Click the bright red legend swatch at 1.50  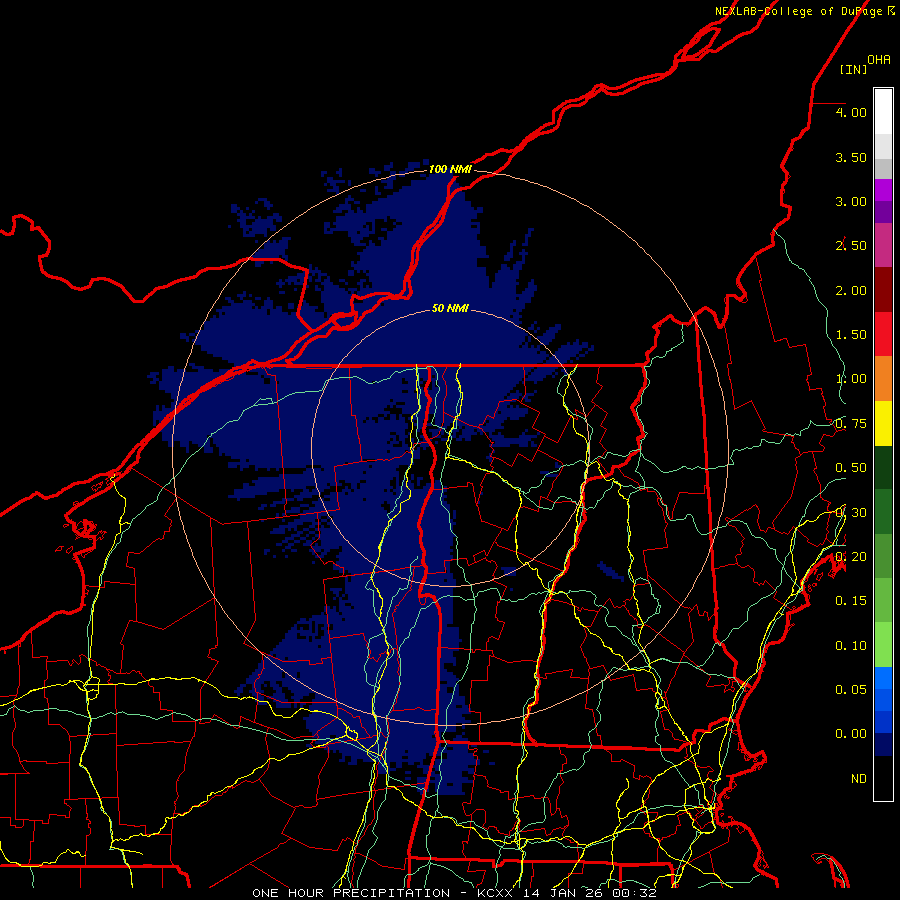pyautogui.click(x=883, y=334)
